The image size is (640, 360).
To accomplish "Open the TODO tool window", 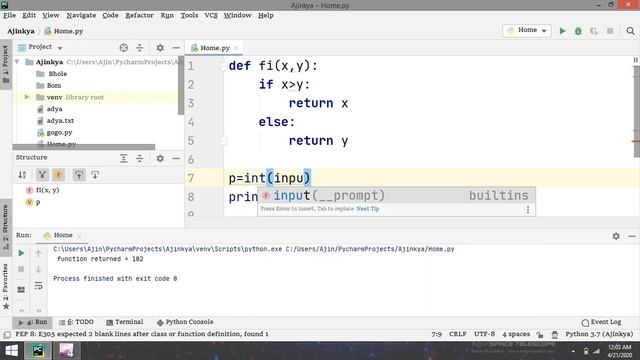I will [x=76, y=322].
